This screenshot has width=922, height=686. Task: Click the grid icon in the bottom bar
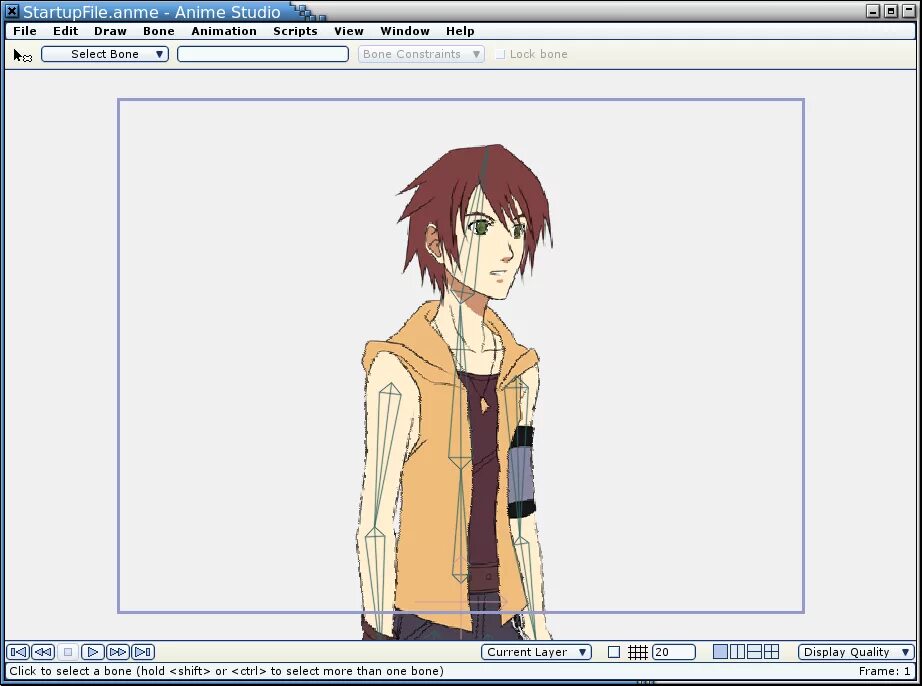637,652
